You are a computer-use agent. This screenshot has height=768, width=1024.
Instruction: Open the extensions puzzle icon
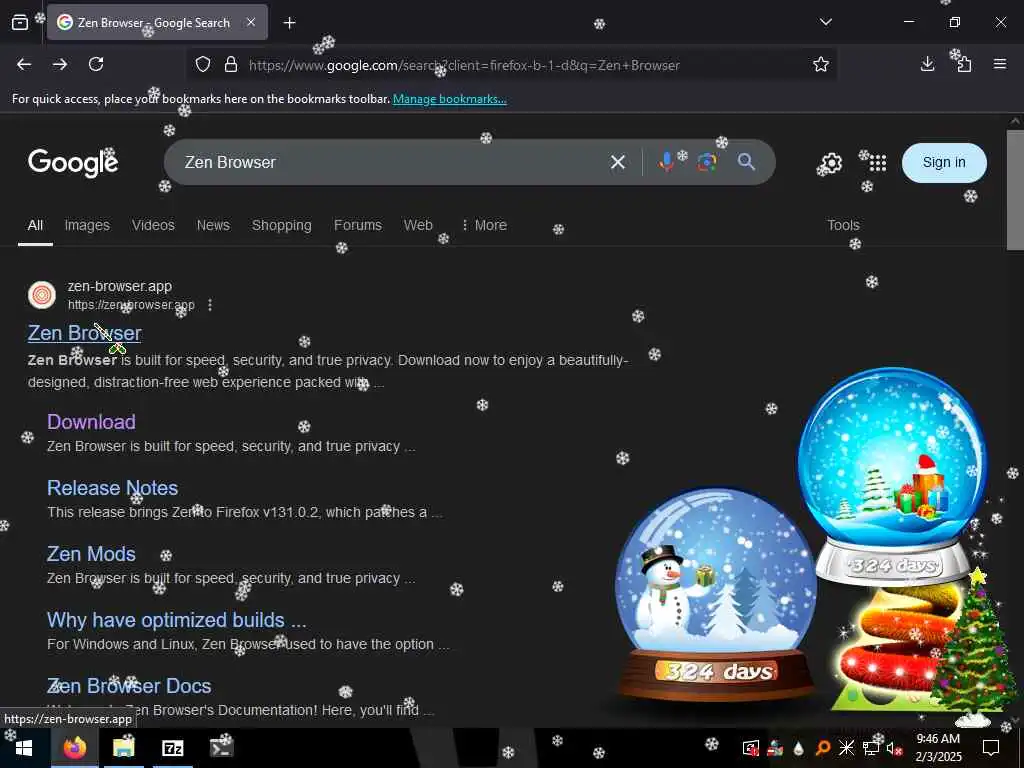coord(964,64)
